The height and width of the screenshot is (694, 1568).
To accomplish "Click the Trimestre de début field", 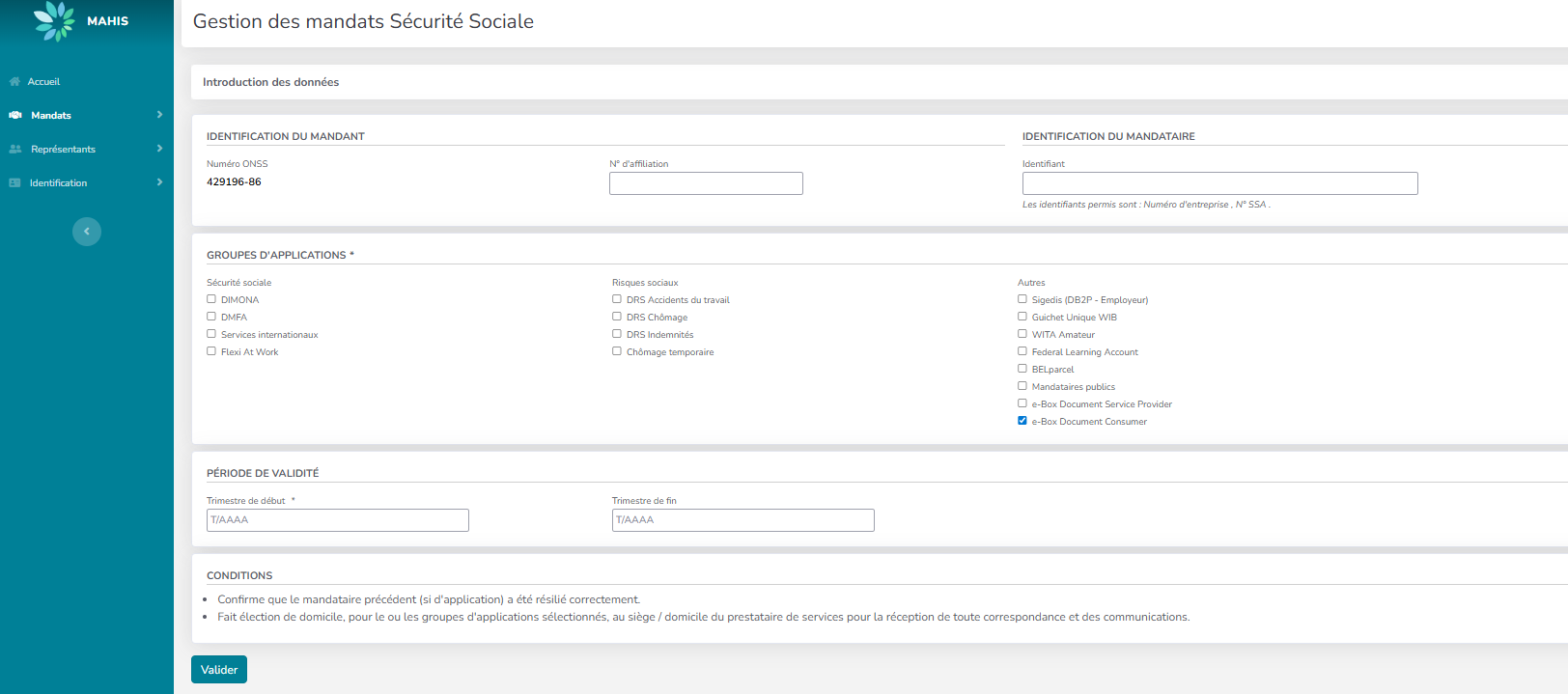I will 338,520.
